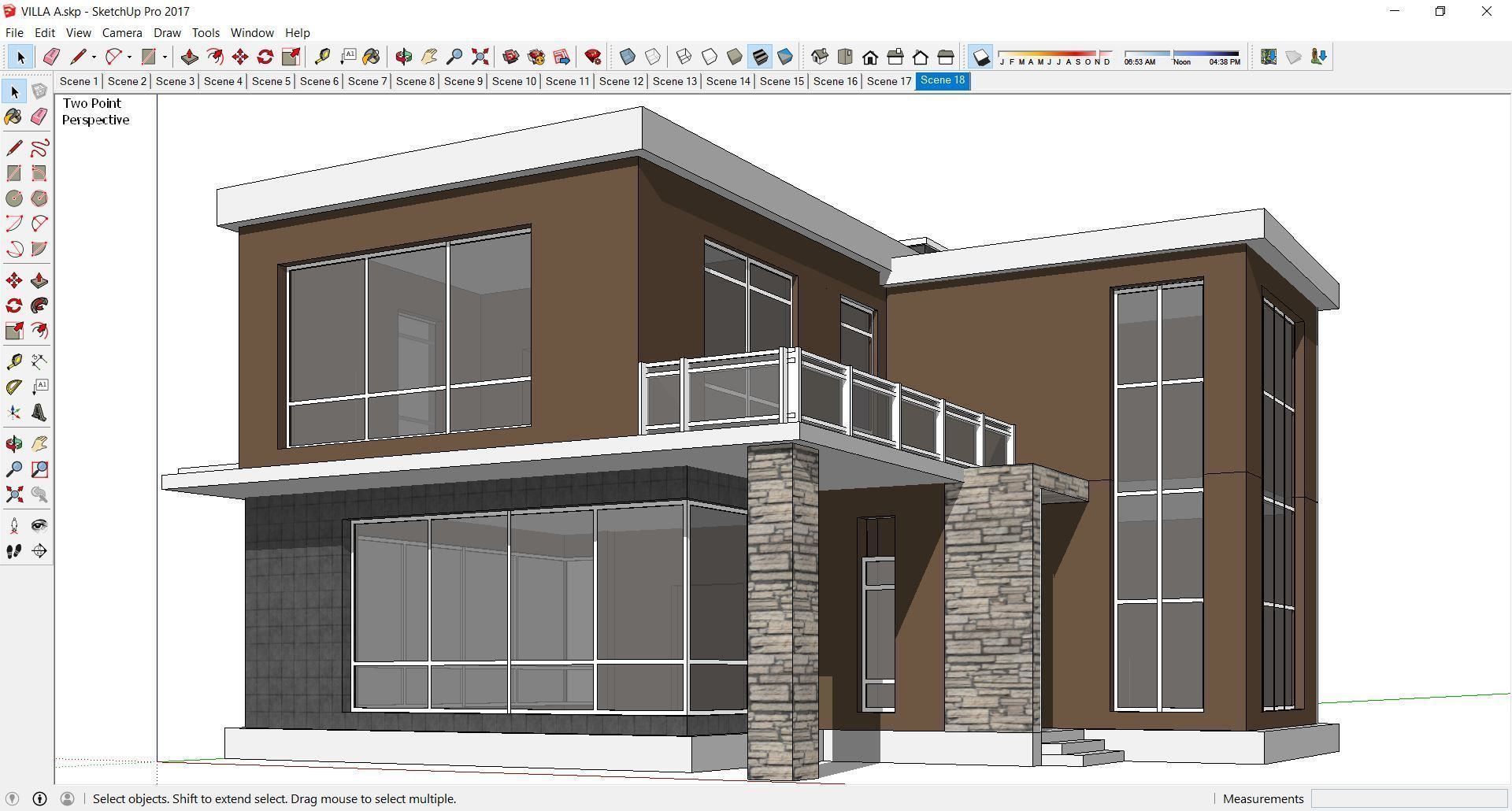
Task: Toggle Show/Hide Shadows button
Action: [x=980, y=57]
